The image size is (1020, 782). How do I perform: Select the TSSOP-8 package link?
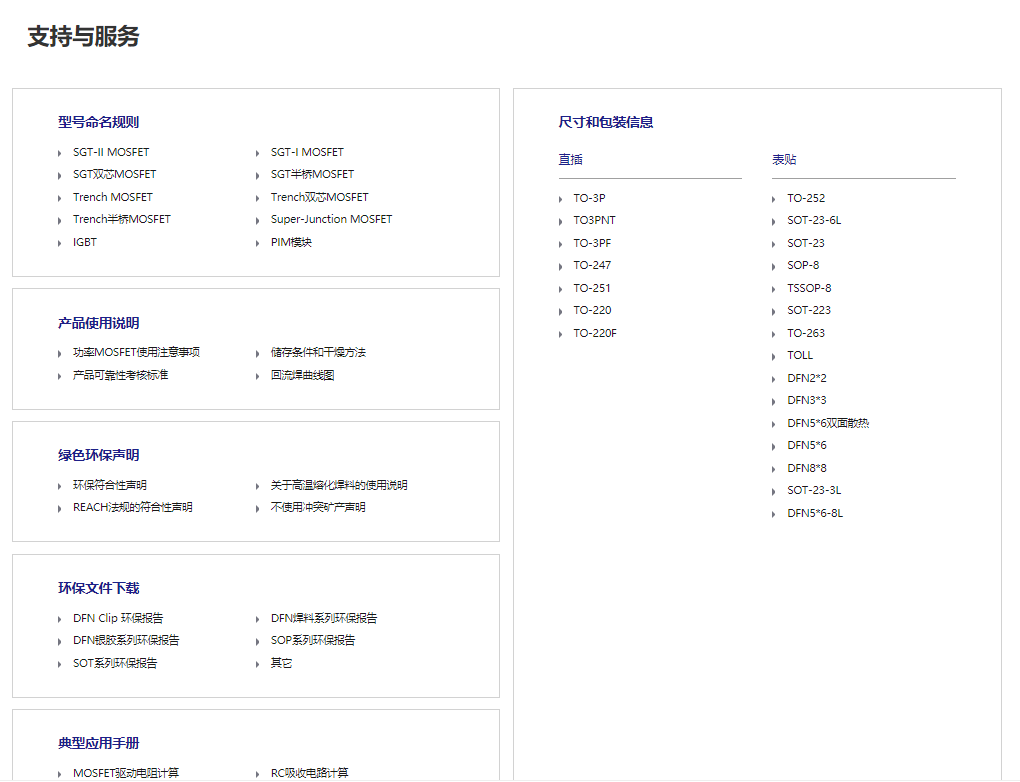point(808,288)
